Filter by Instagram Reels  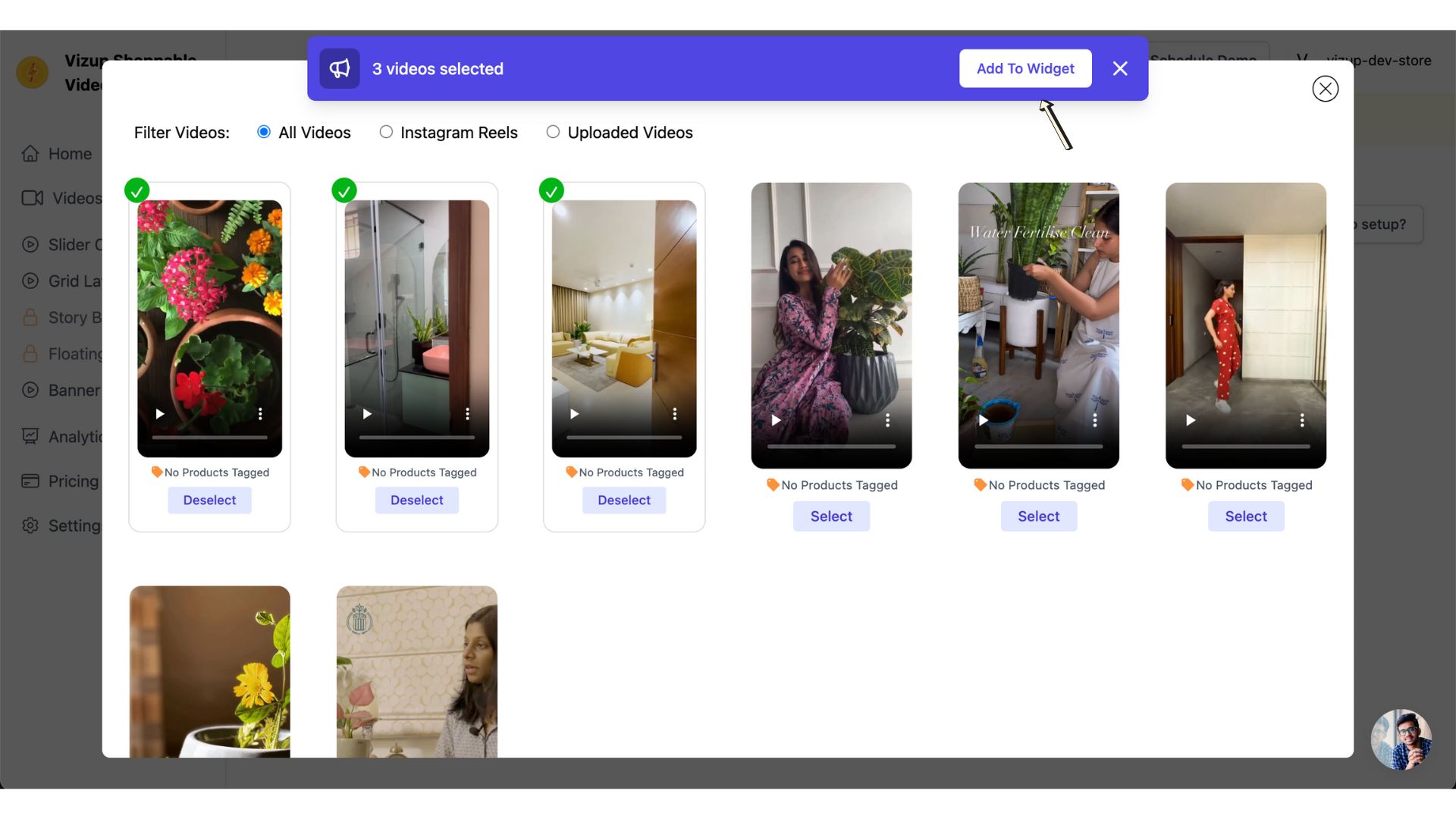pyautogui.click(x=386, y=132)
